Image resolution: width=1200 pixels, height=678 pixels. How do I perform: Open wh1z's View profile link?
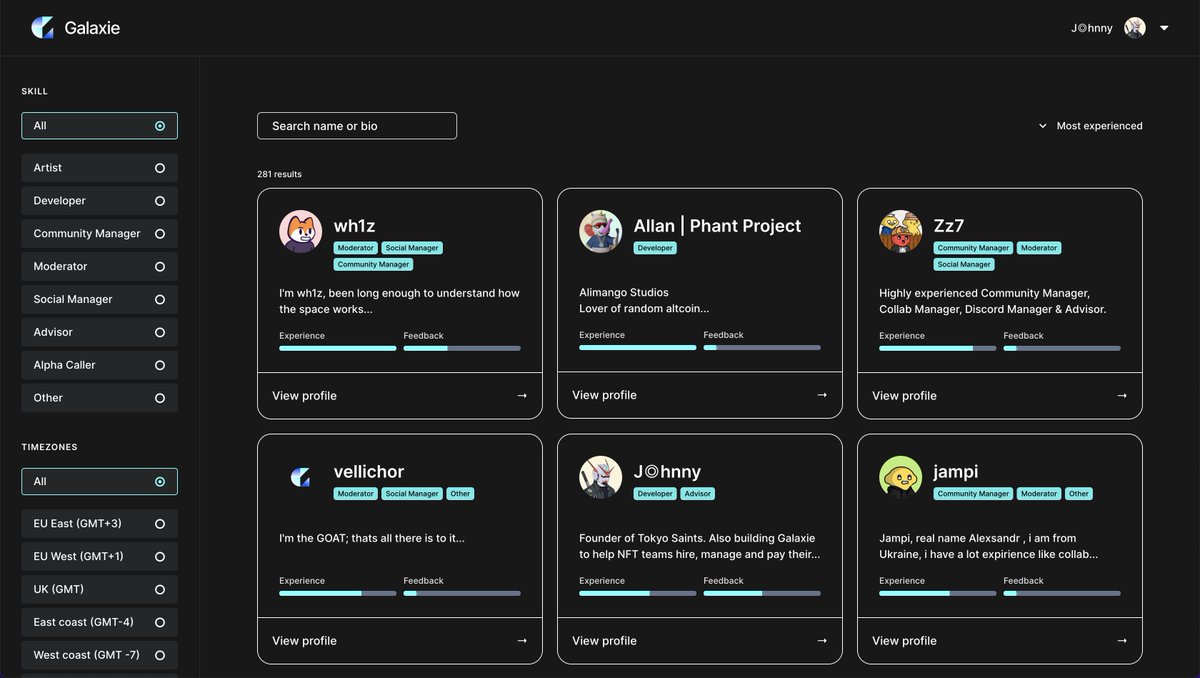400,396
